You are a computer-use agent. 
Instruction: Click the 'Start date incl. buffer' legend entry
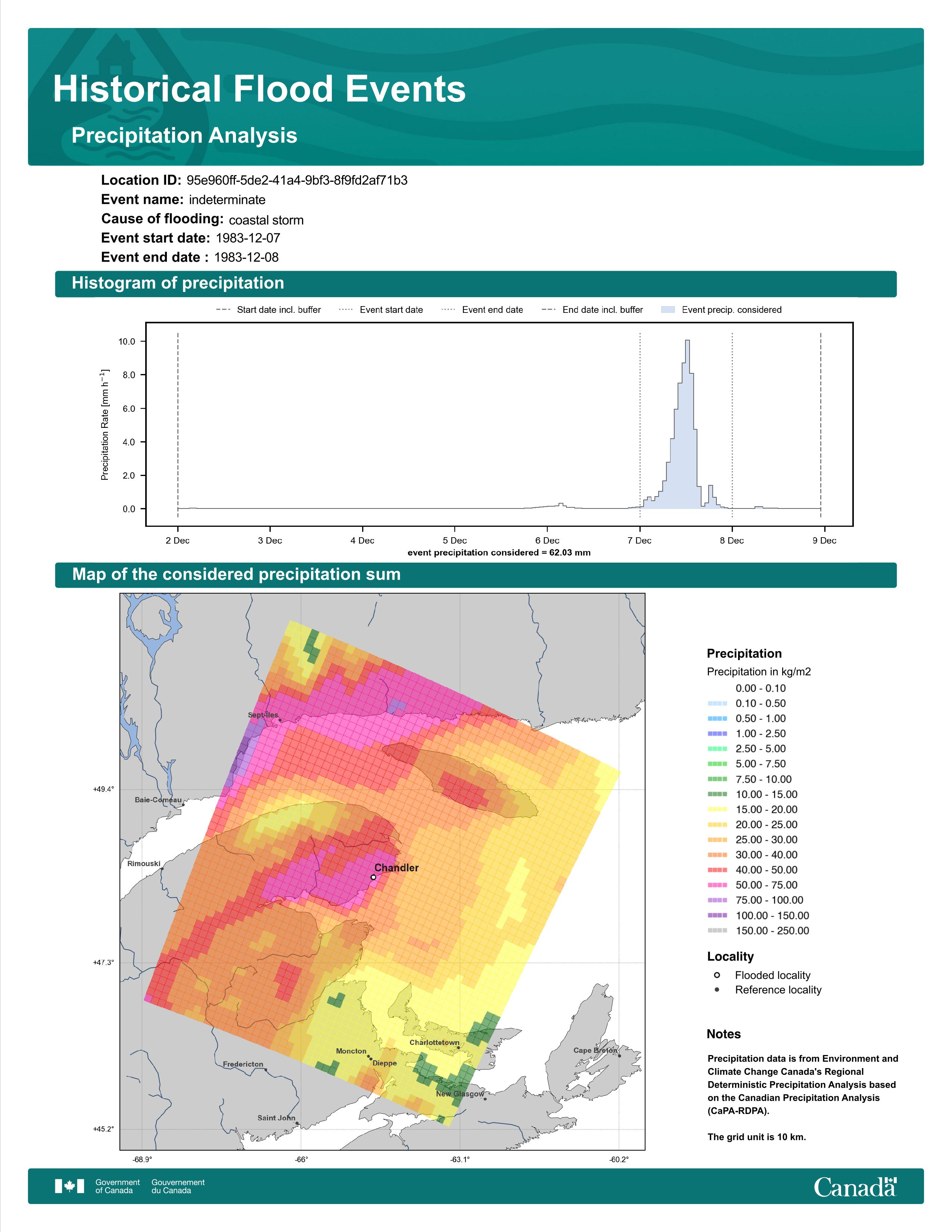(268, 310)
